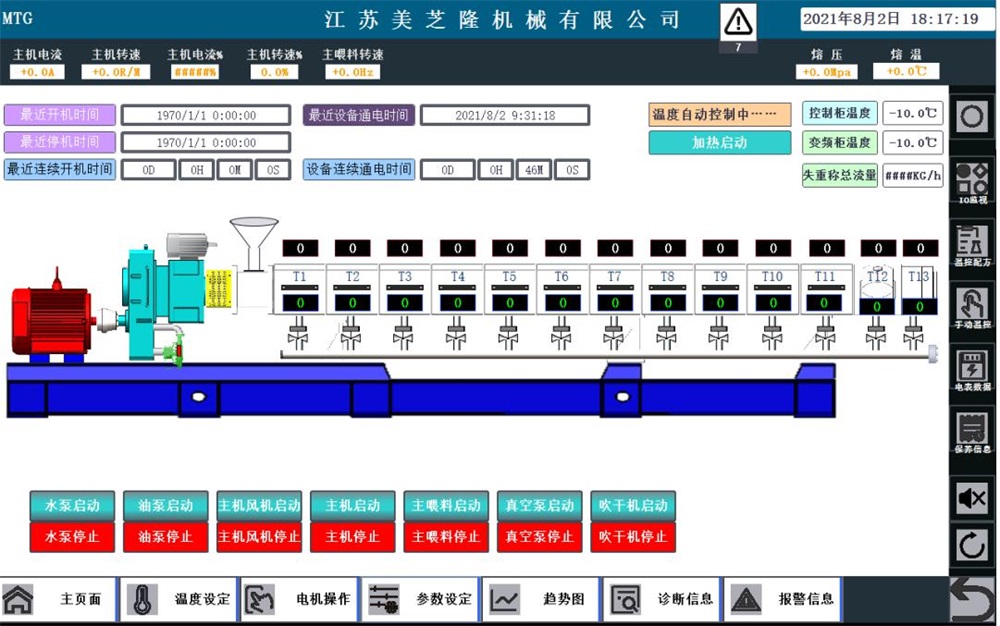Click the circular refresh arrow icon
Image resolution: width=1000 pixels, height=626 pixels.
click(972, 546)
